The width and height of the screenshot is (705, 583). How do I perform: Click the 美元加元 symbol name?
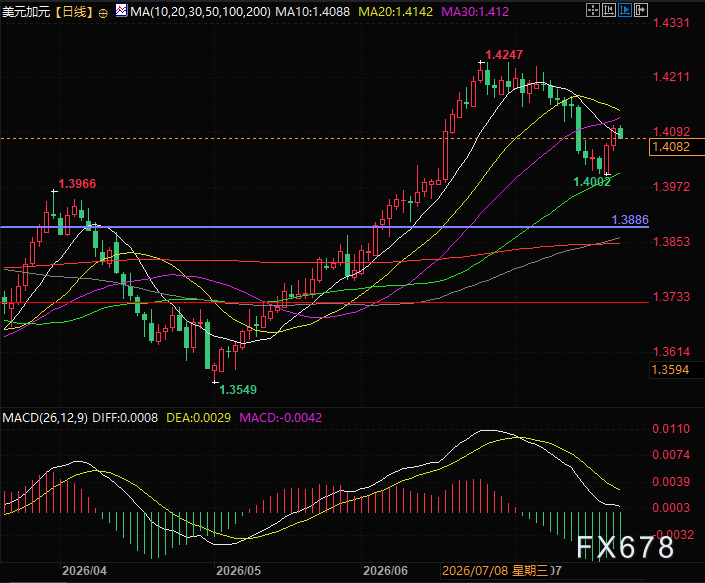(27, 12)
